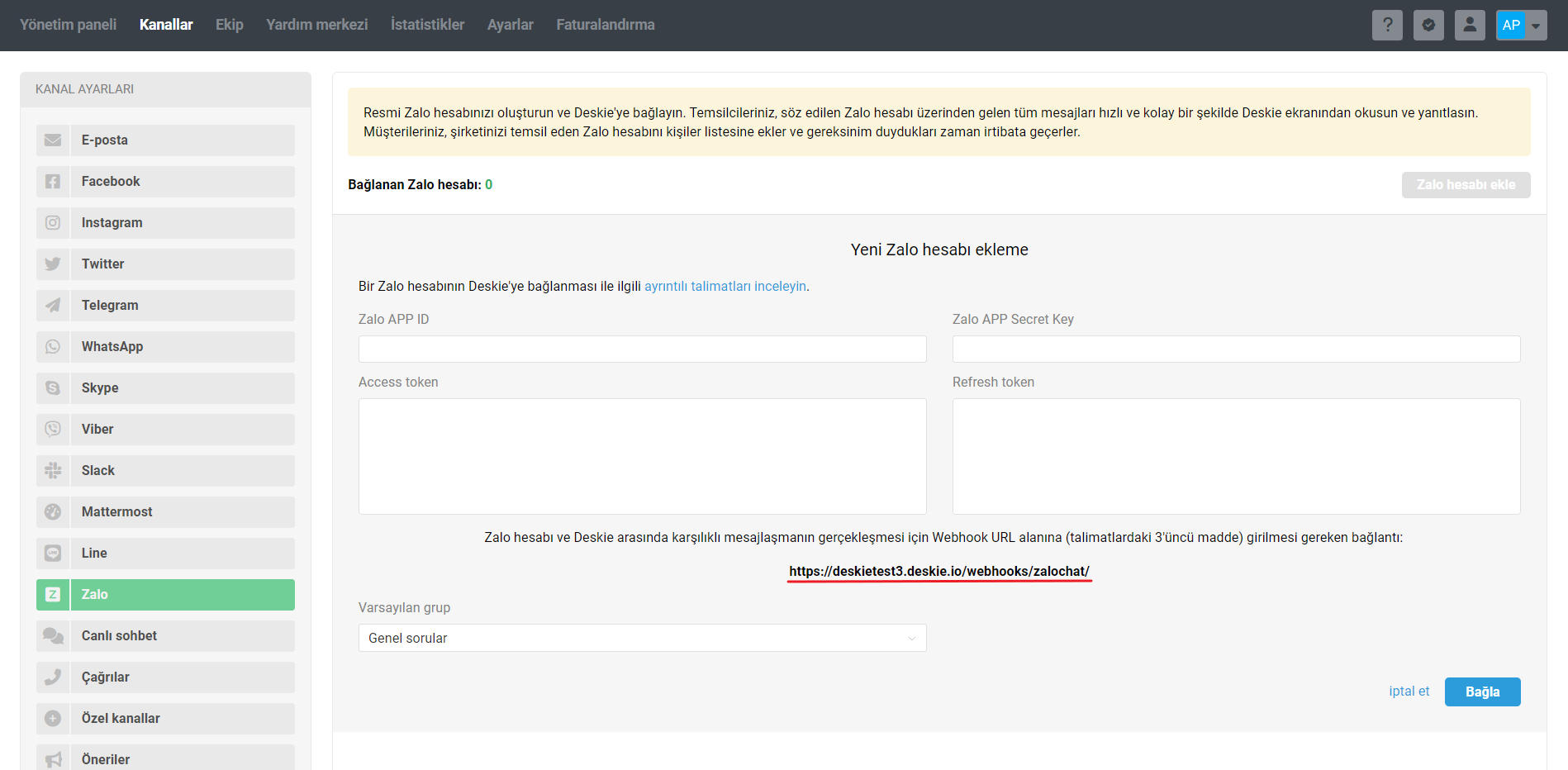Click the Canlı sohbet chat bubbles icon
The width and height of the screenshot is (1568, 770).
[53, 636]
